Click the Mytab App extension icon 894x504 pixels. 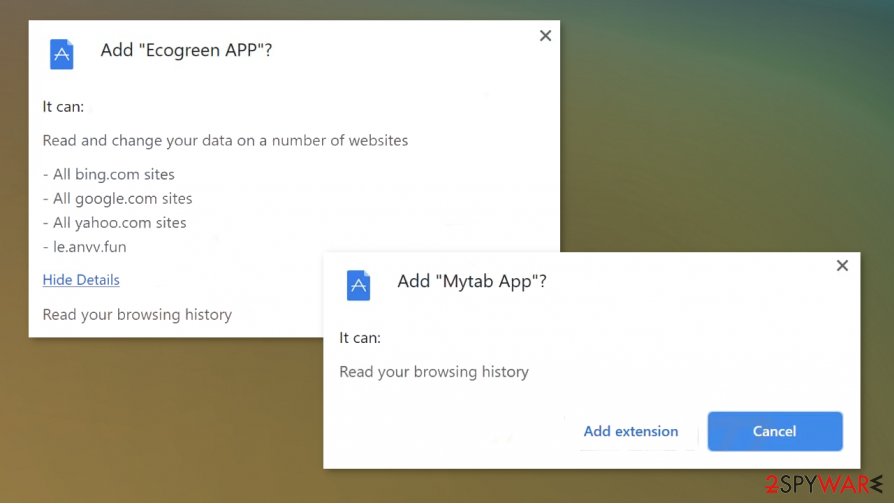[x=358, y=285]
